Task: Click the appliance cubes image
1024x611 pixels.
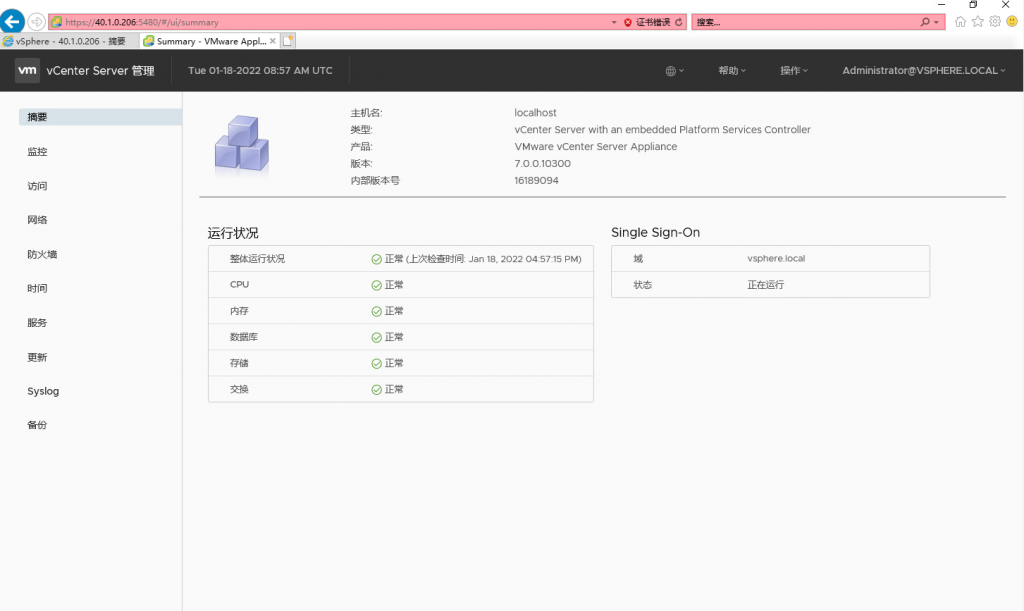Action: pyautogui.click(x=242, y=144)
